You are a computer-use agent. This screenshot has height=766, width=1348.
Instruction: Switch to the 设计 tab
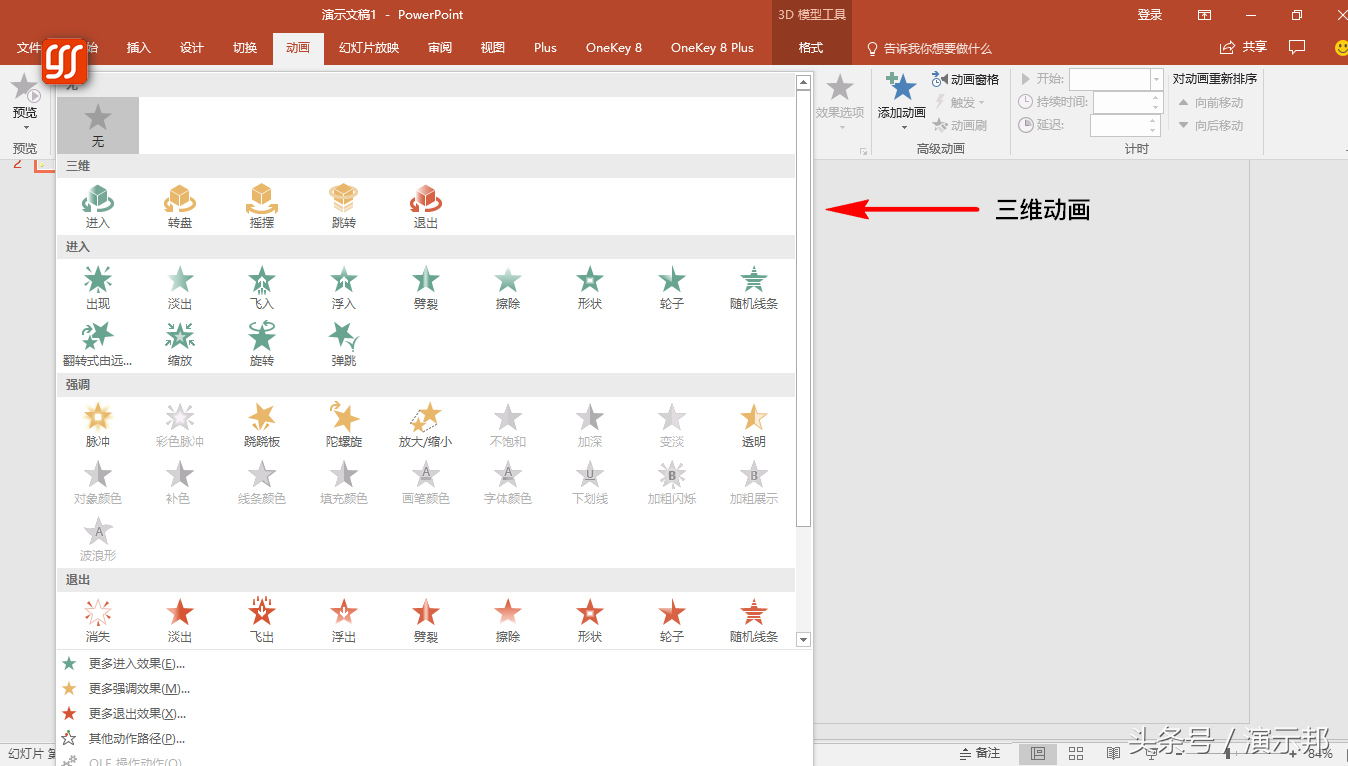click(192, 48)
